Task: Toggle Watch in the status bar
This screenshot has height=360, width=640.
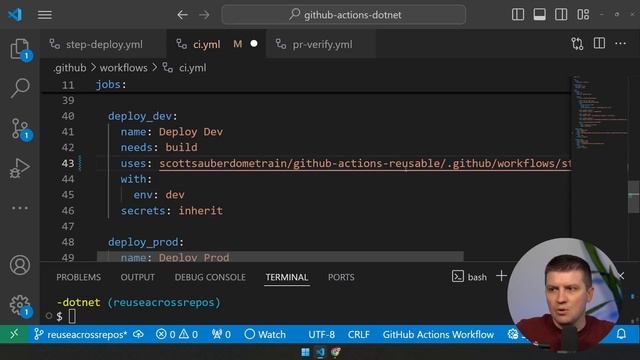Action: pyautogui.click(x=265, y=335)
